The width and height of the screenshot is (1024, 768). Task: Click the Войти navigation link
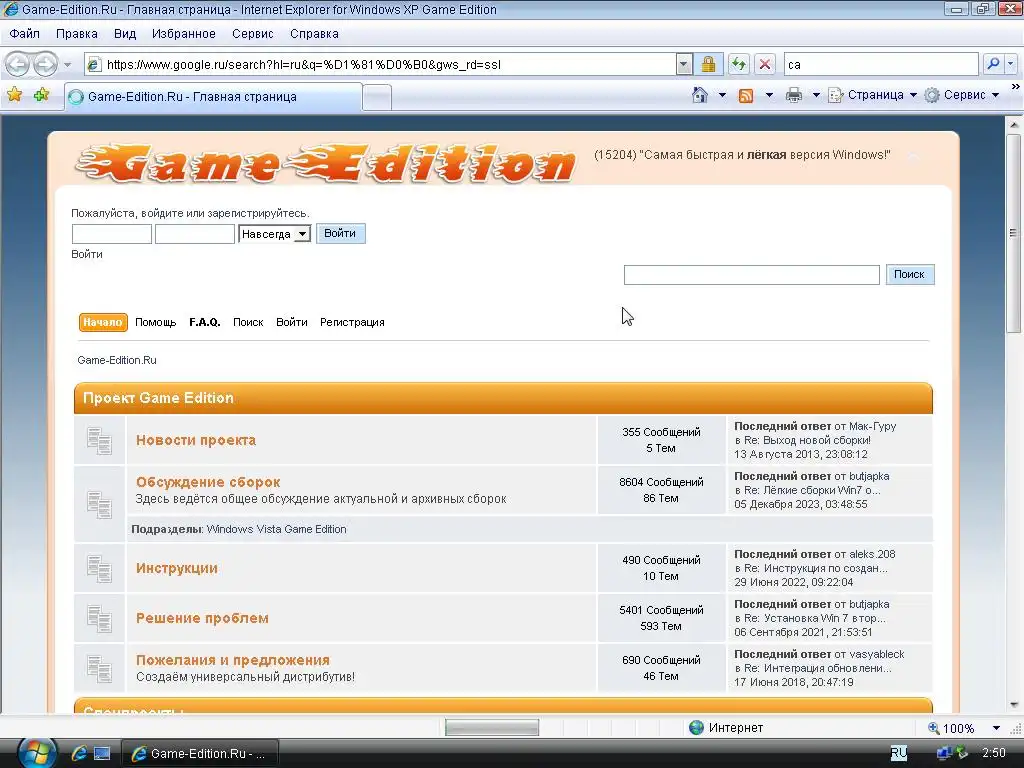pos(291,322)
